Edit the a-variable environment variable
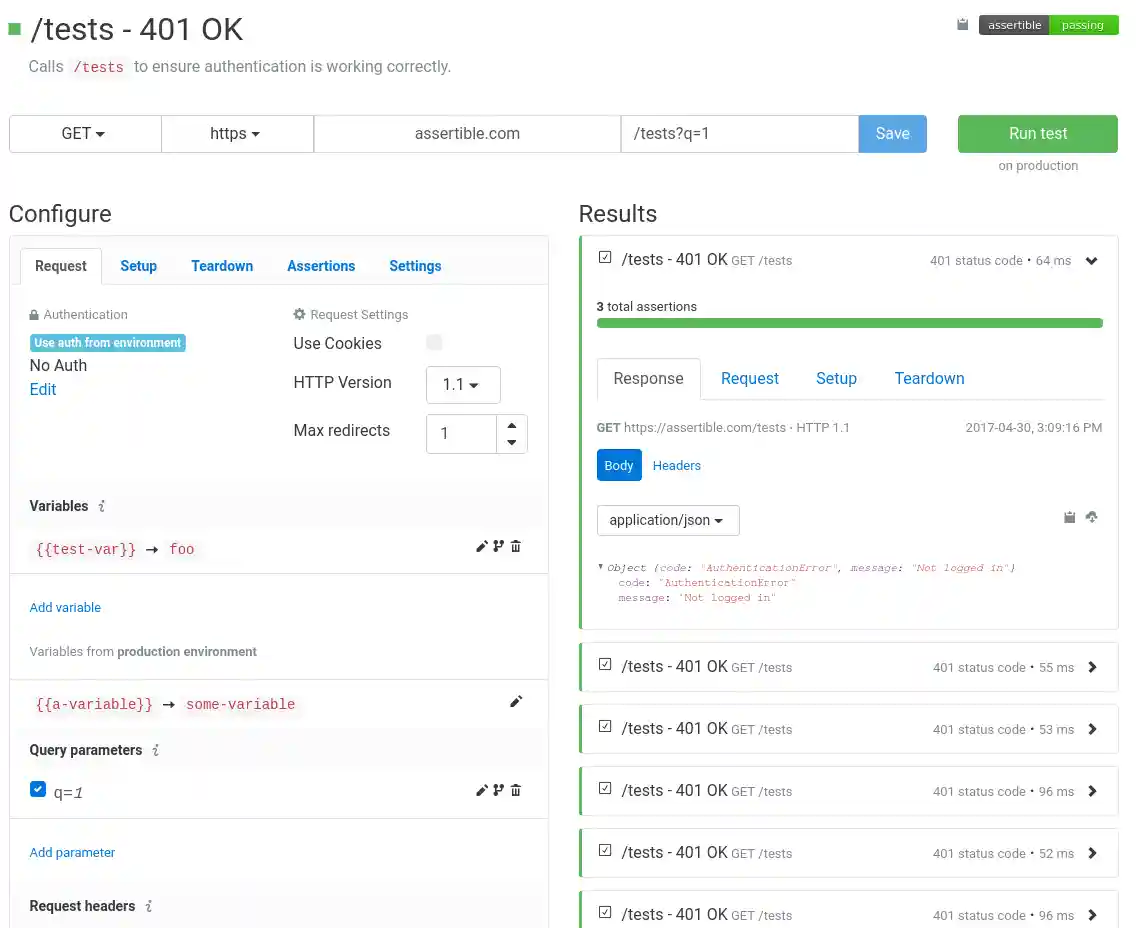The width and height of the screenshot is (1136, 928). [516, 701]
